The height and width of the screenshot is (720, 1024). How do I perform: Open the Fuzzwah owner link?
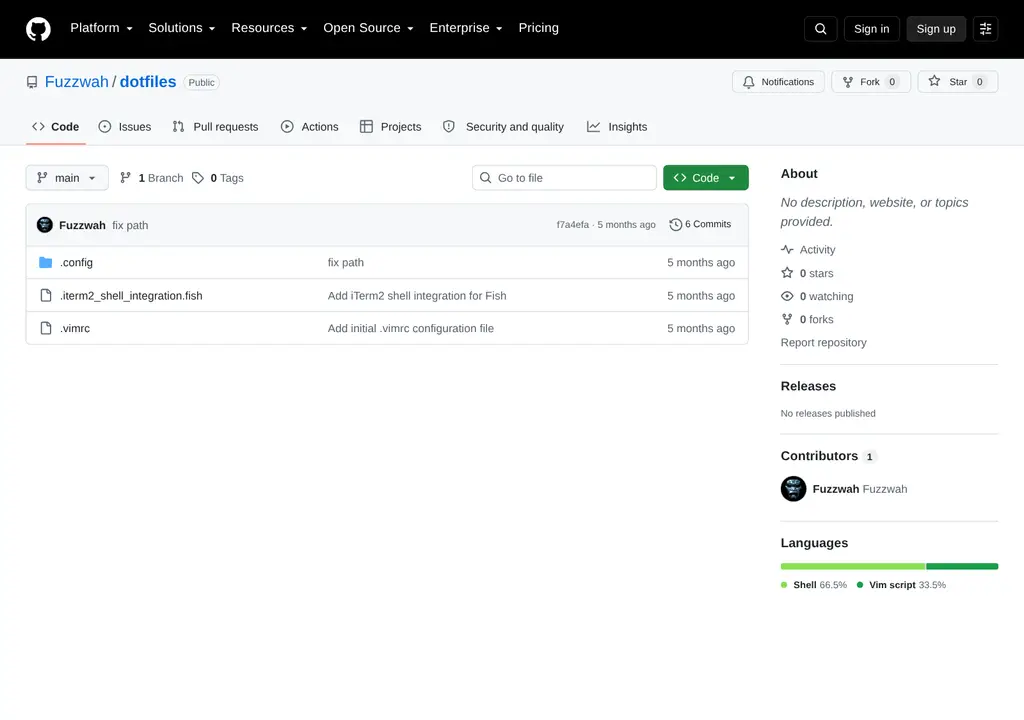[x=76, y=82]
